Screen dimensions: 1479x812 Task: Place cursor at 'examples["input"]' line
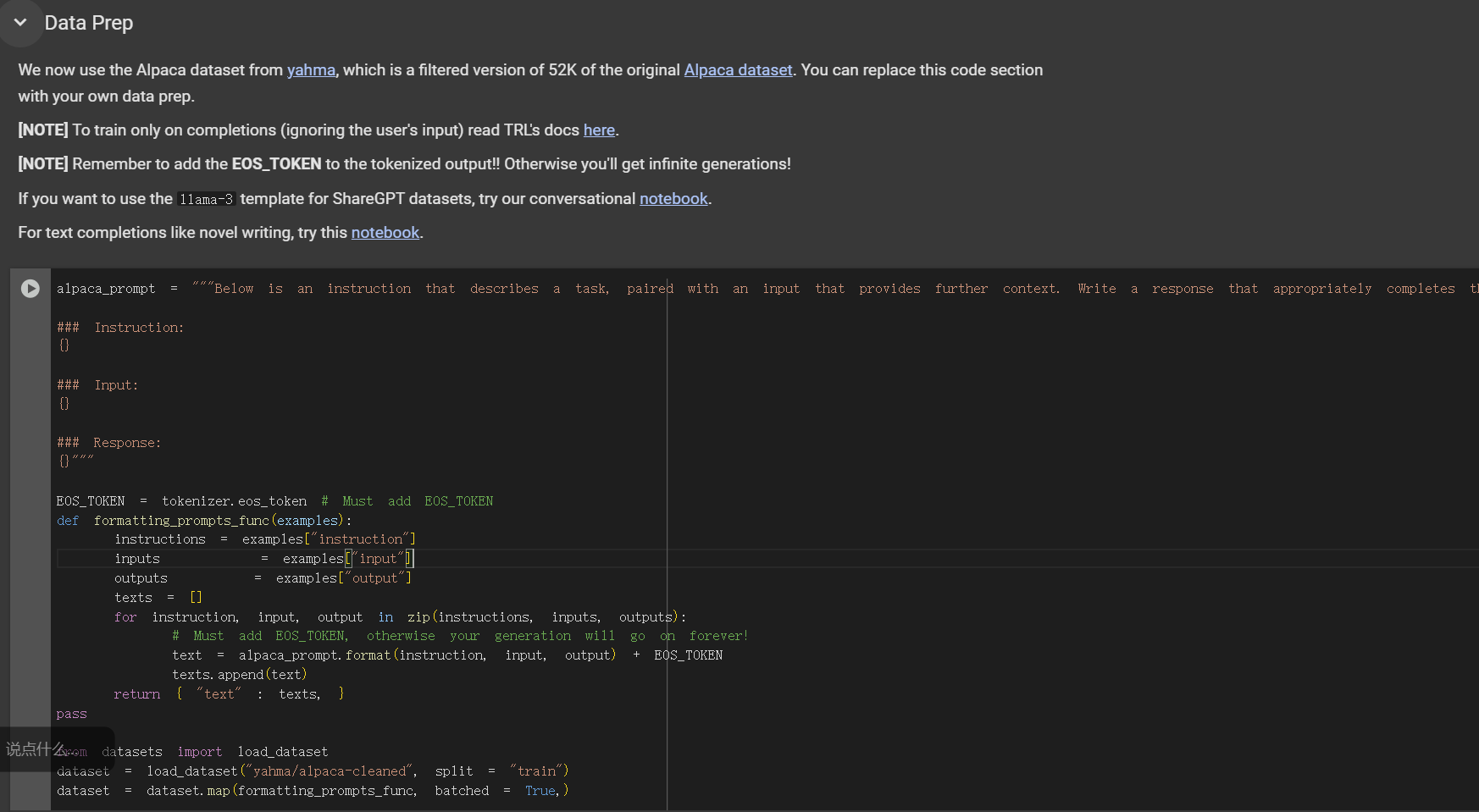point(348,559)
